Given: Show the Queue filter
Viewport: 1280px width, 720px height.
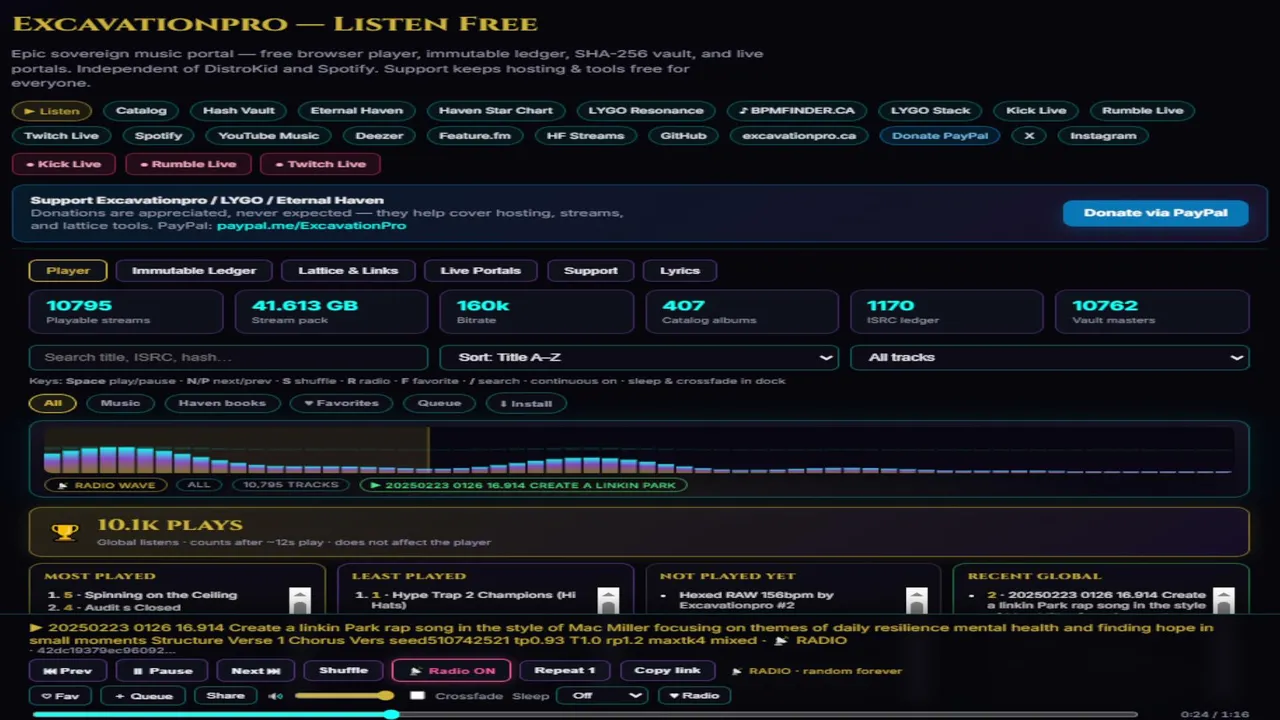Looking at the screenshot, I should click(x=439, y=403).
